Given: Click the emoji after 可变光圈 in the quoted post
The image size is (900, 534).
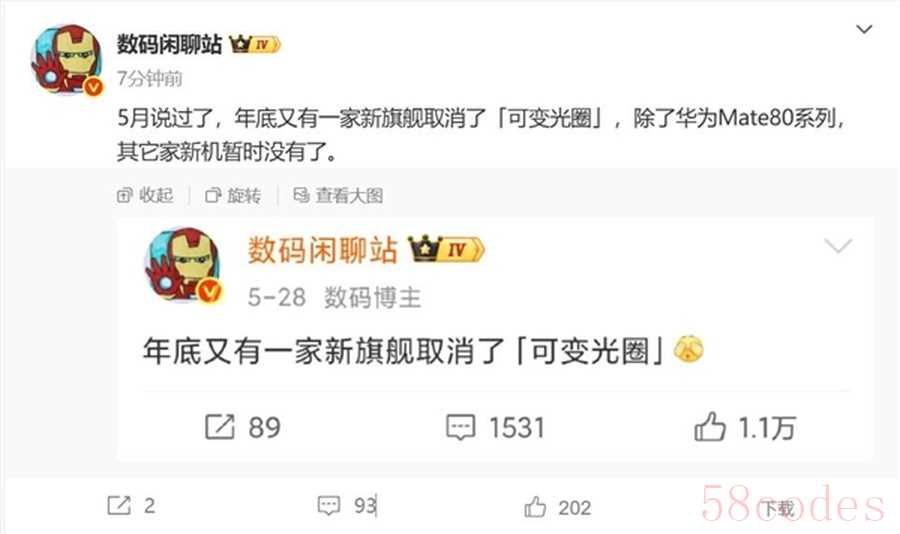Looking at the screenshot, I should click(688, 349).
